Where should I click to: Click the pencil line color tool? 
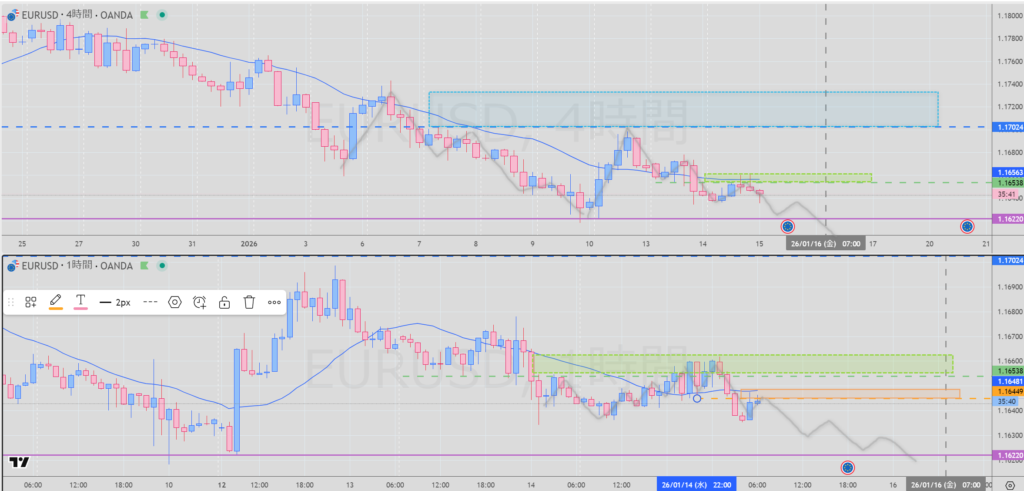click(x=56, y=301)
